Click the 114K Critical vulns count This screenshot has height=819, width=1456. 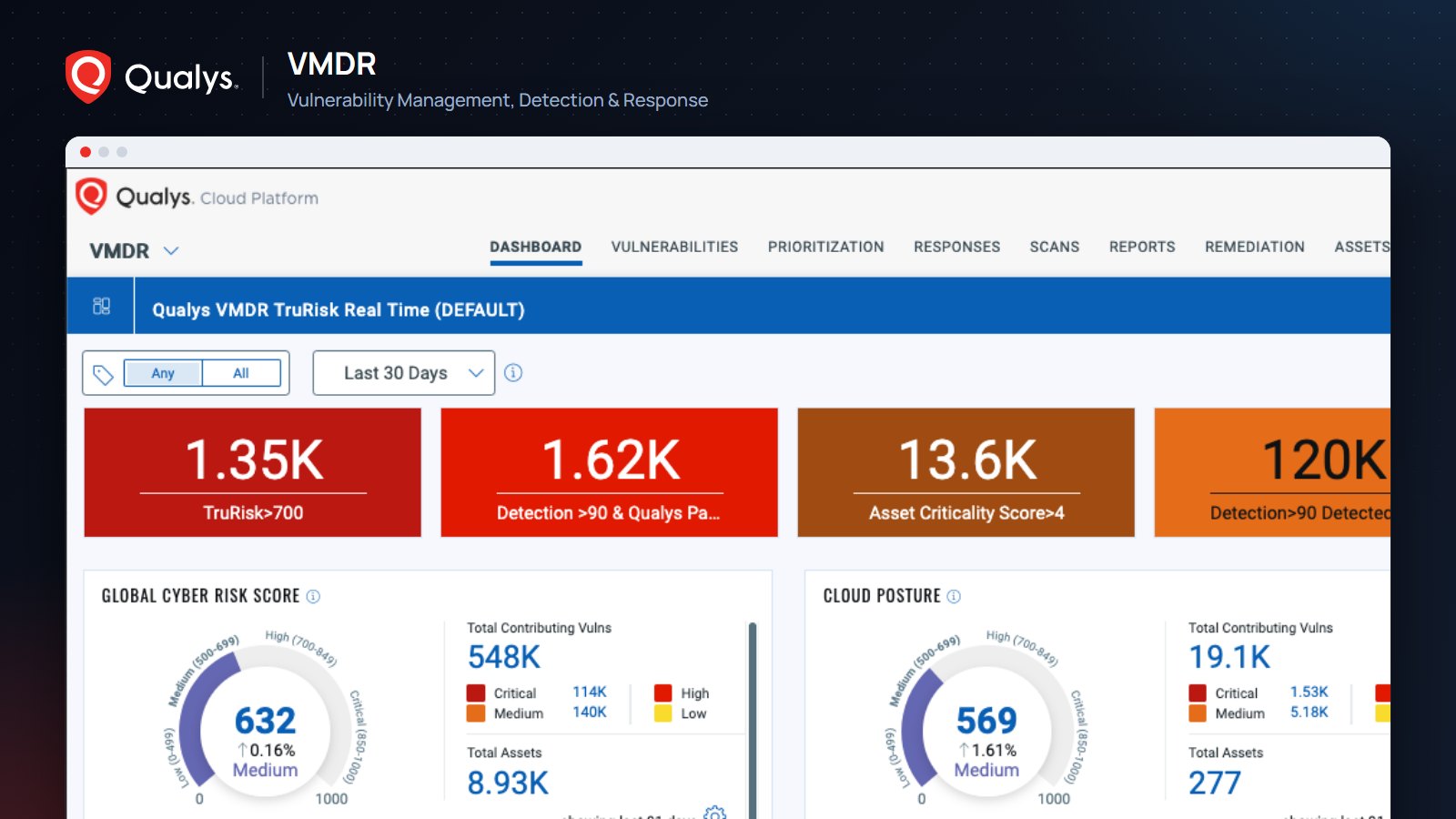click(589, 693)
